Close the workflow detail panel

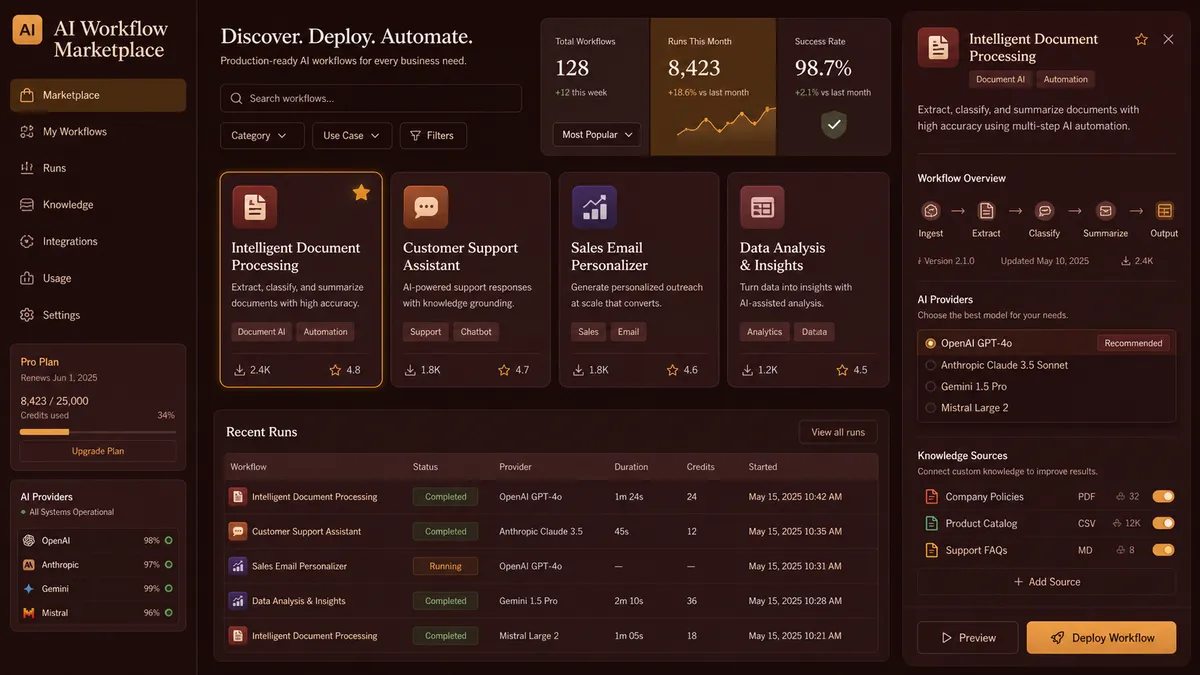pos(1168,39)
